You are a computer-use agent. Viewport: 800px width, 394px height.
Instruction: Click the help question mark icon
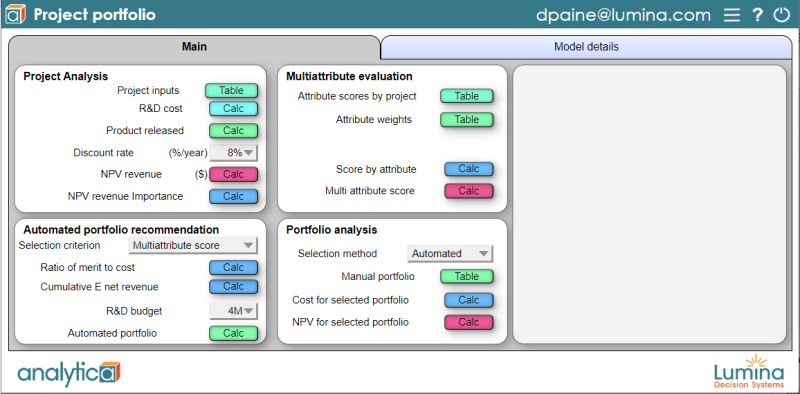pos(758,15)
